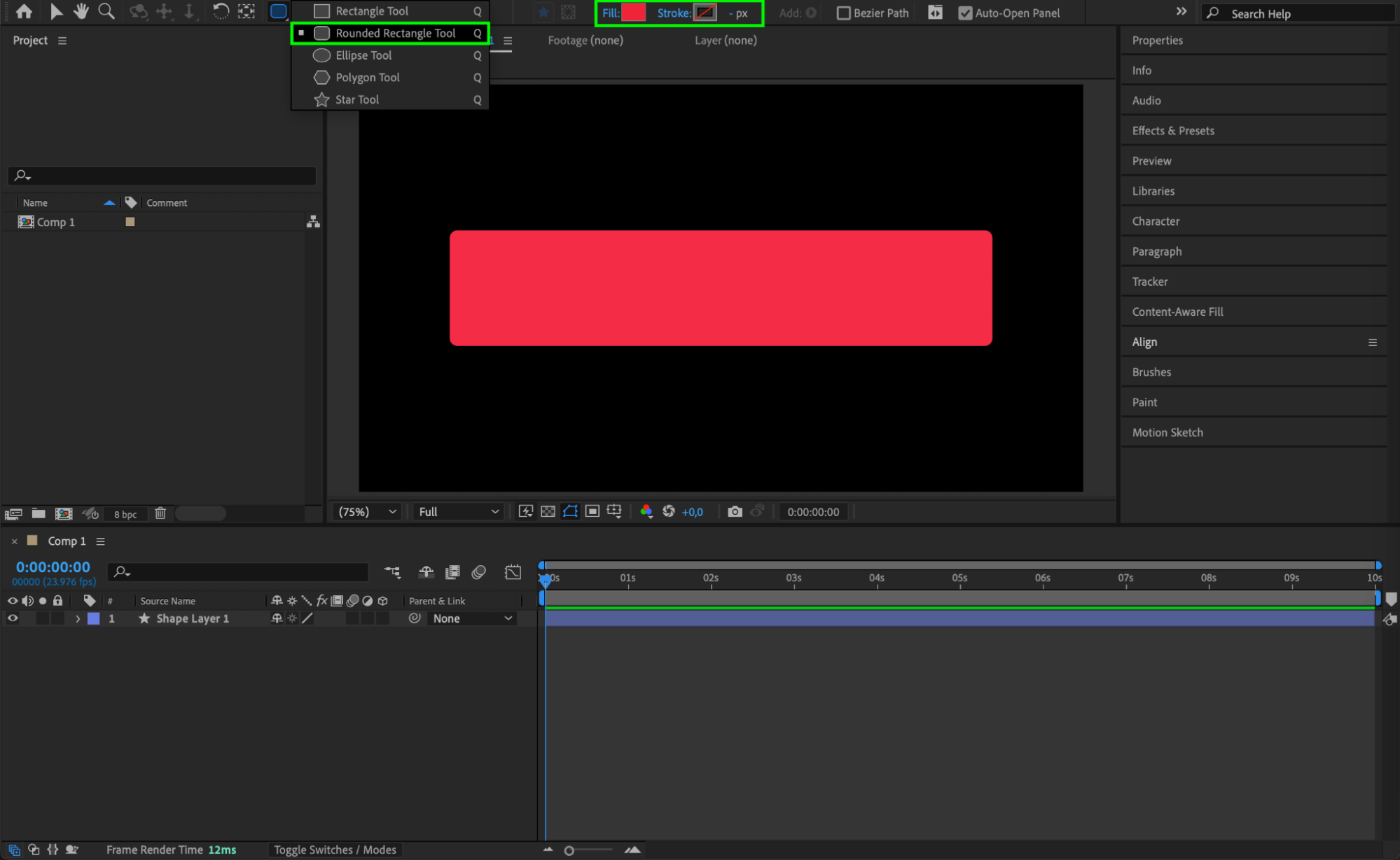Select the Hand tool in toolbar
This screenshot has width=1400, height=860.
click(x=81, y=11)
